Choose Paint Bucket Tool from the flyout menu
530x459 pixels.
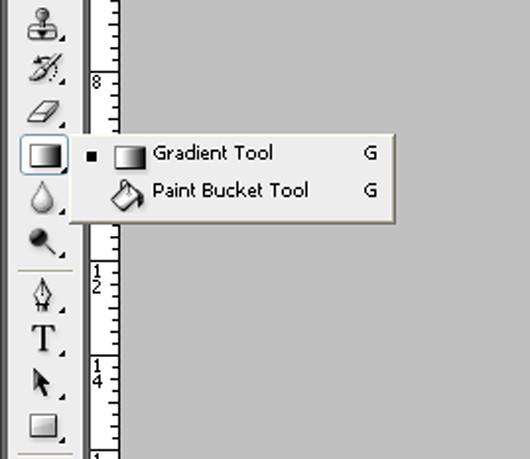pyautogui.click(x=232, y=192)
